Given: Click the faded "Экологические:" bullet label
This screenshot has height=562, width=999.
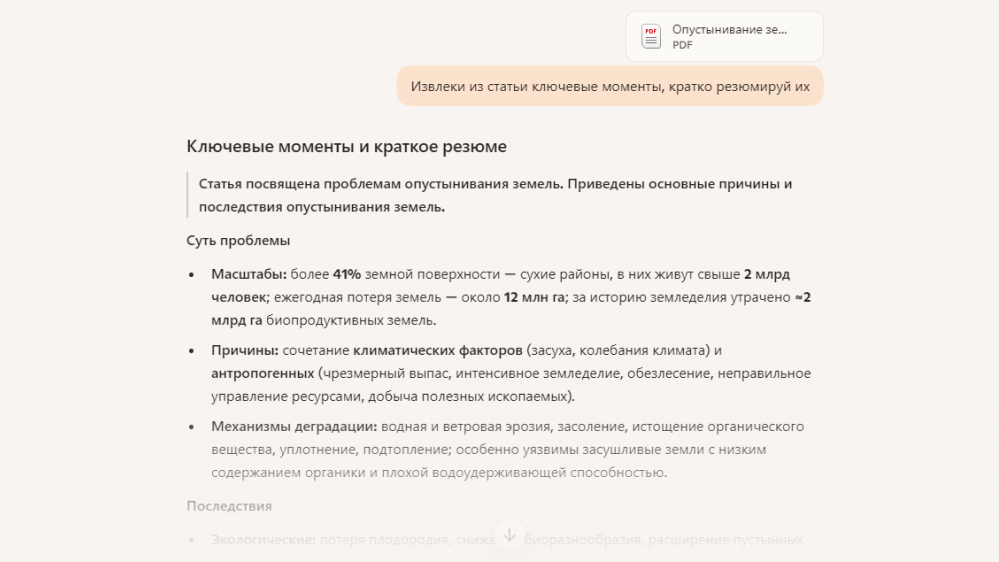Looking at the screenshot, I should (x=263, y=540).
